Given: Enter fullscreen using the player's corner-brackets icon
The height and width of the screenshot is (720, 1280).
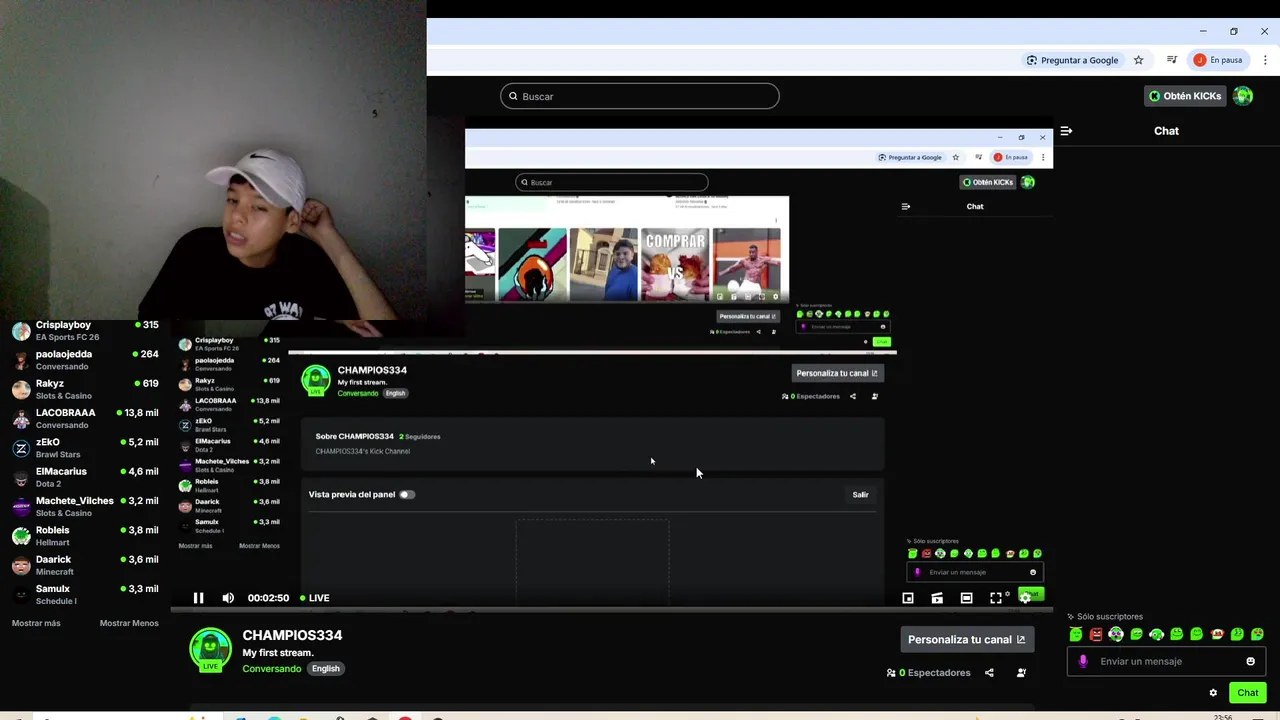Looking at the screenshot, I should click(x=996, y=598).
